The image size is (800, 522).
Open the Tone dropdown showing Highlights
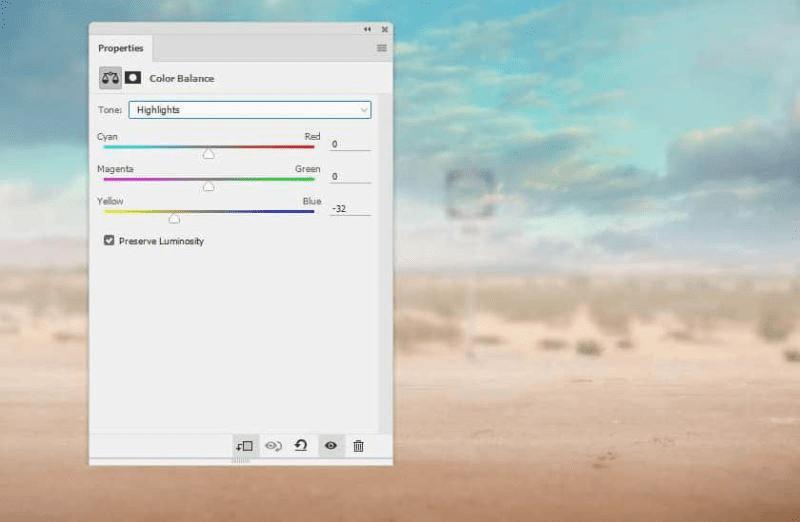[x=250, y=110]
